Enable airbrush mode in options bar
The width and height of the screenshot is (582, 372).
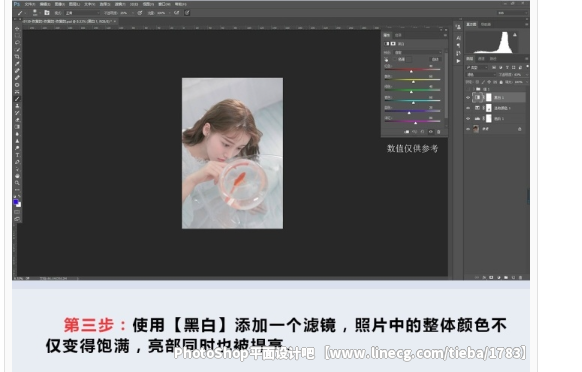pyautogui.click(x=176, y=13)
